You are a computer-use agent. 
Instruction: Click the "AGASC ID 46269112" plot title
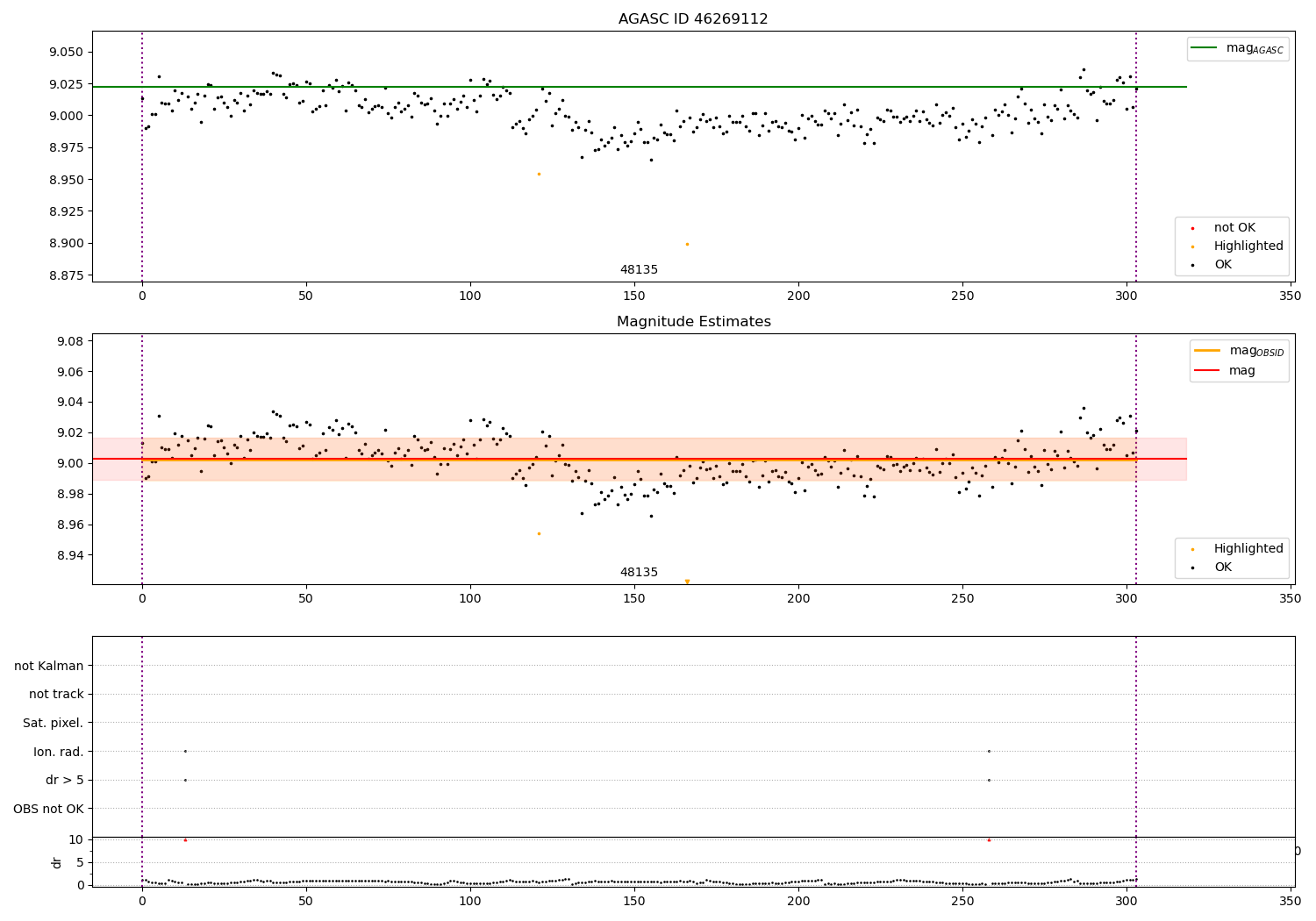pos(693,19)
